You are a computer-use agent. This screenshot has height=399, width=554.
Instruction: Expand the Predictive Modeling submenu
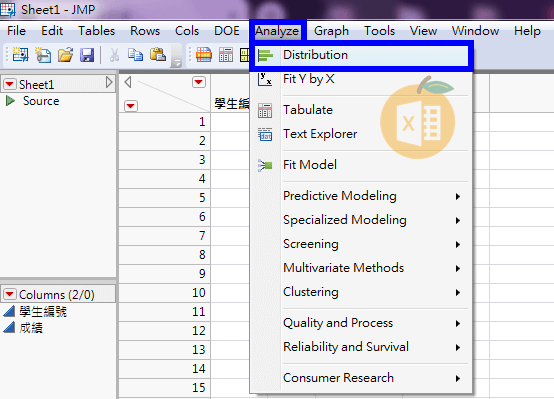point(458,196)
